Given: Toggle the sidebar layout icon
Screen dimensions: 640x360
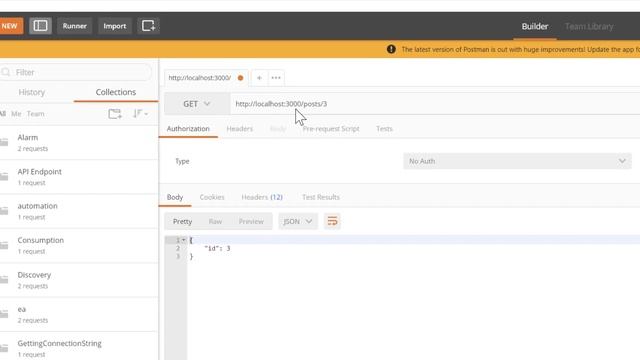Looking at the screenshot, I should coord(40,26).
